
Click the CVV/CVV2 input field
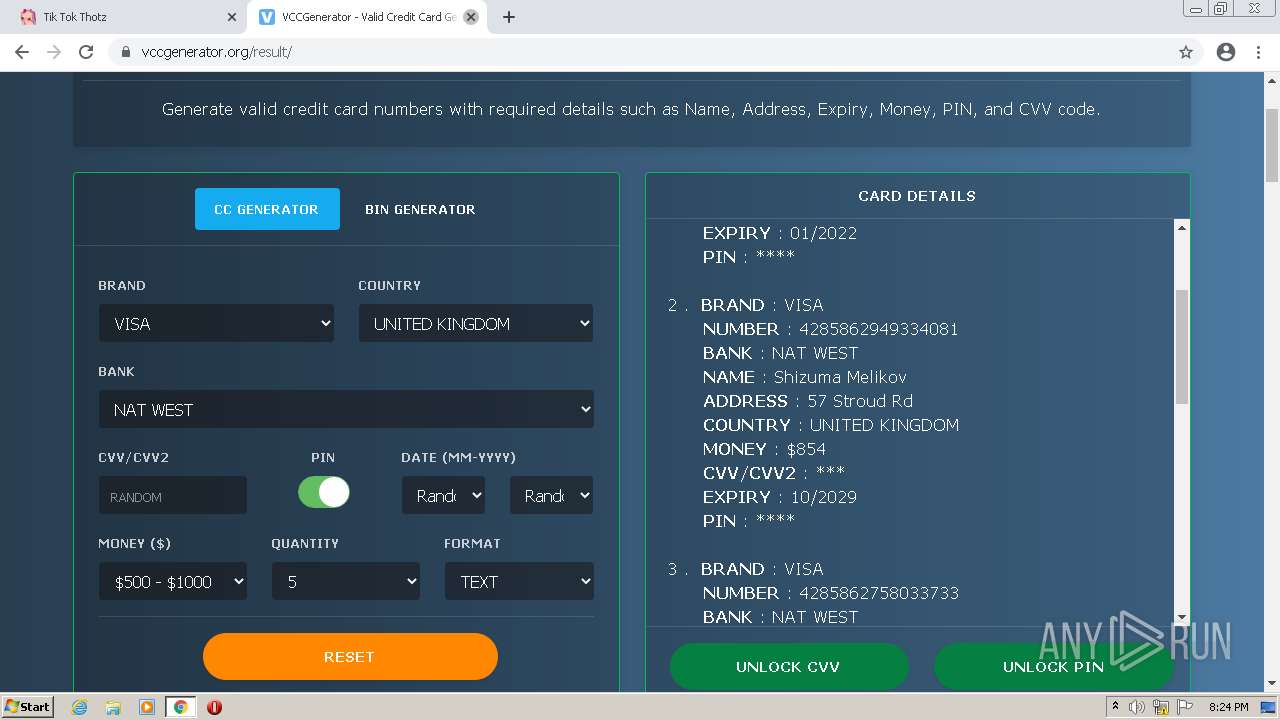[173, 495]
